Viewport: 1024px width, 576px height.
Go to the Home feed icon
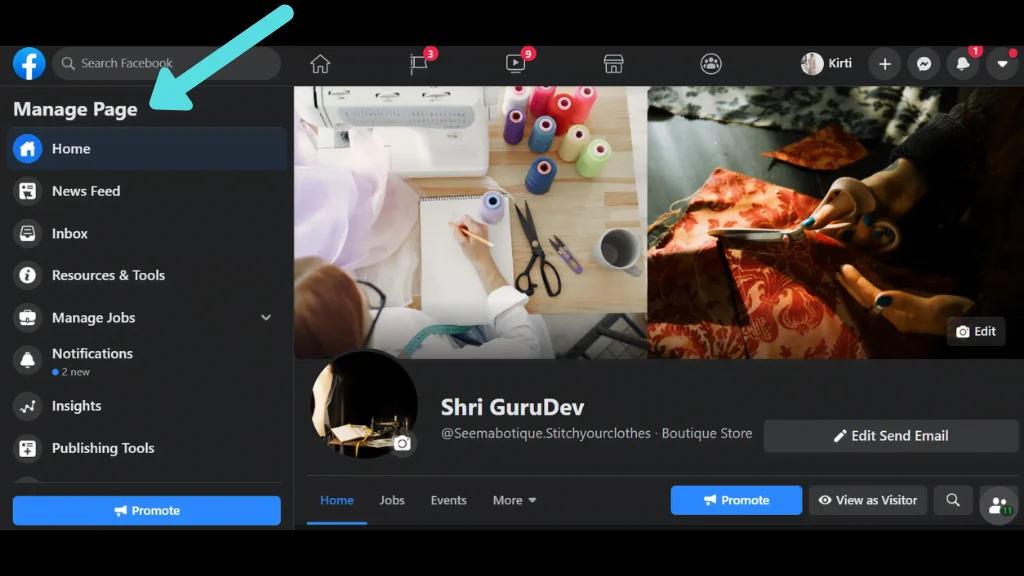[320, 64]
